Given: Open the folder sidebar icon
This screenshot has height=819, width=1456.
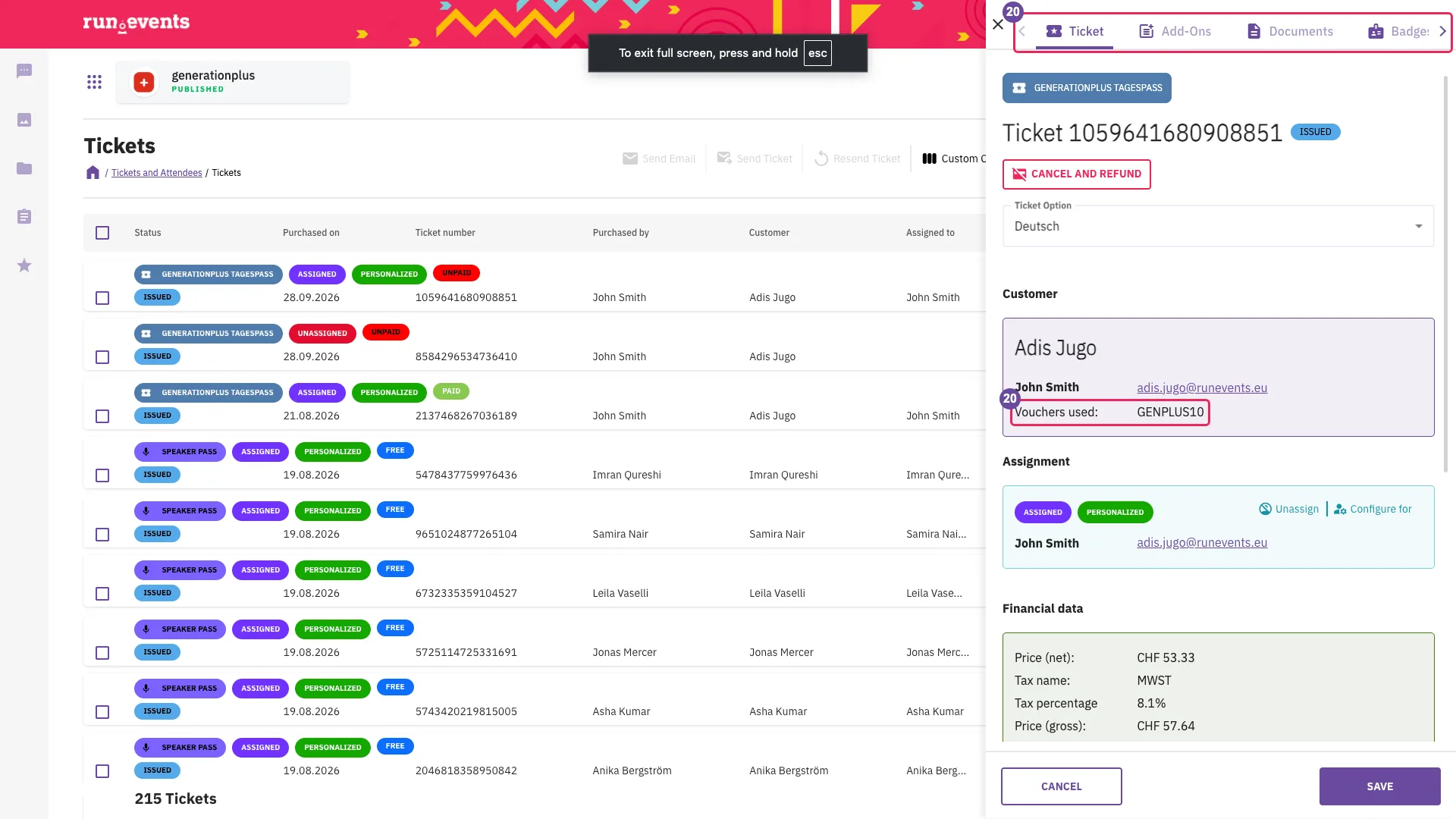Looking at the screenshot, I should tap(24, 168).
